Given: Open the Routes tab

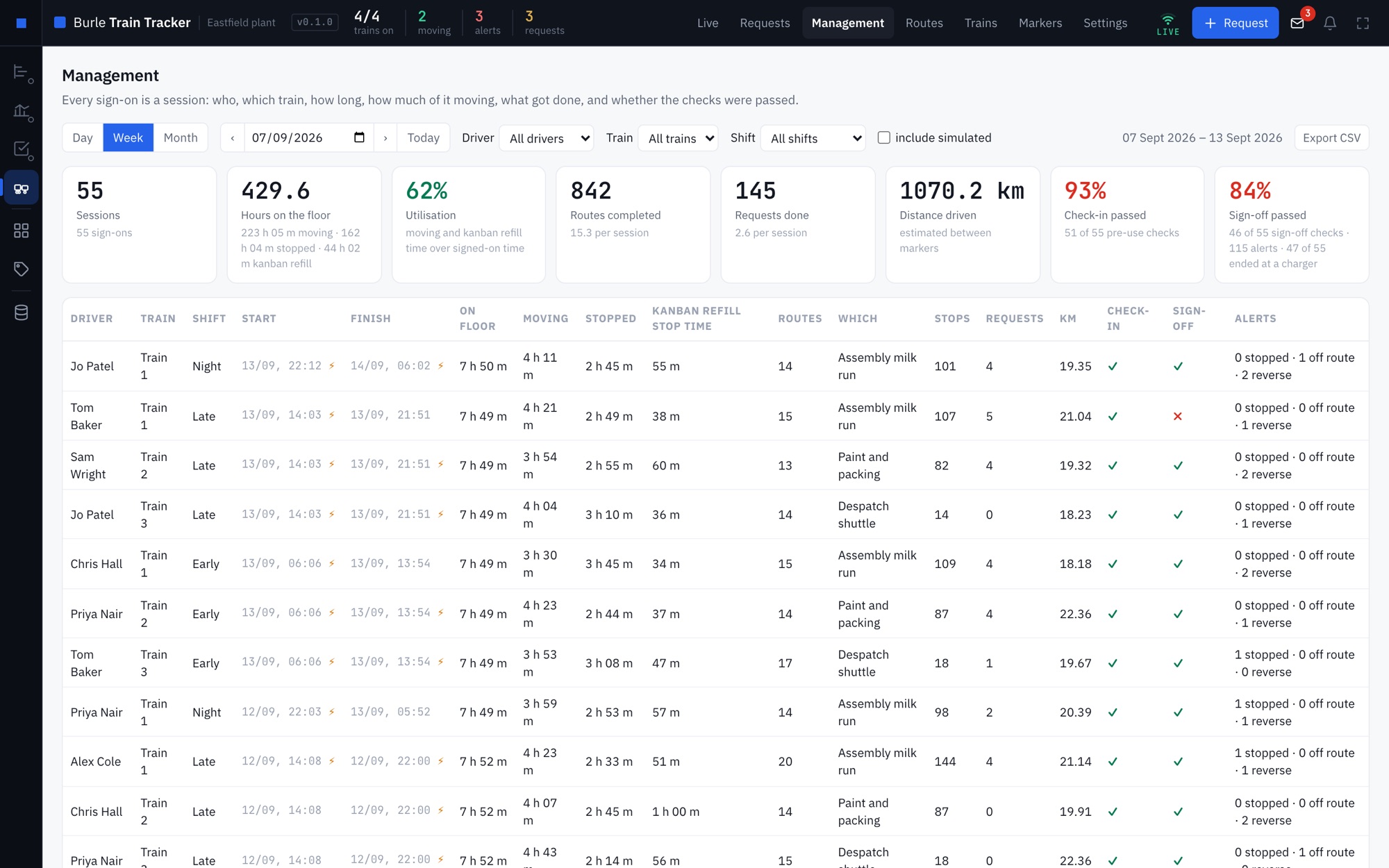Looking at the screenshot, I should [x=924, y=23].
